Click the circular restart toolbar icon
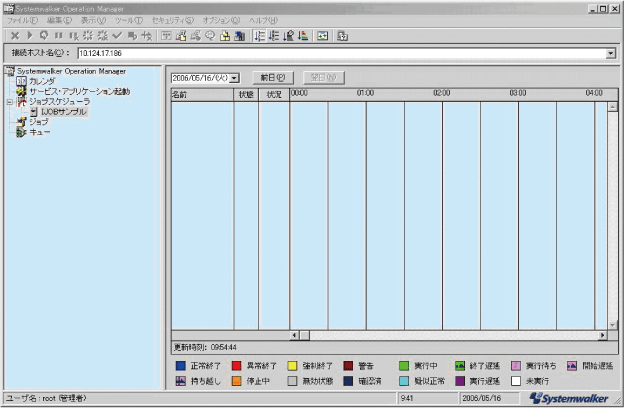This screenshot has width=624, height=408. point(44,36)
